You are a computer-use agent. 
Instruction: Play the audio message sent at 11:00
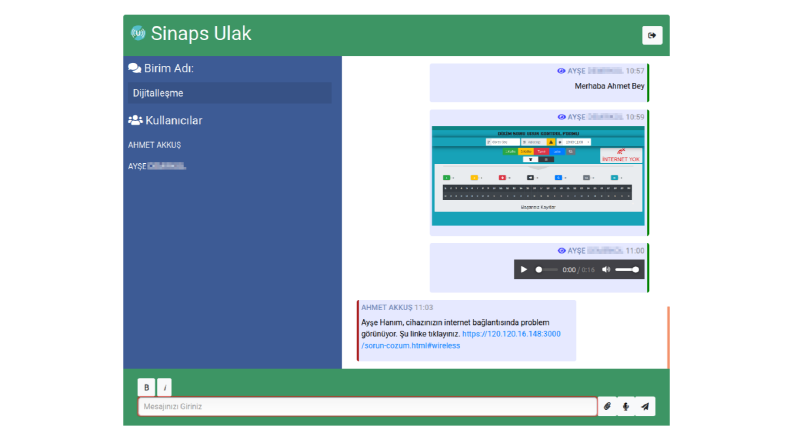(x=524, y=270)
